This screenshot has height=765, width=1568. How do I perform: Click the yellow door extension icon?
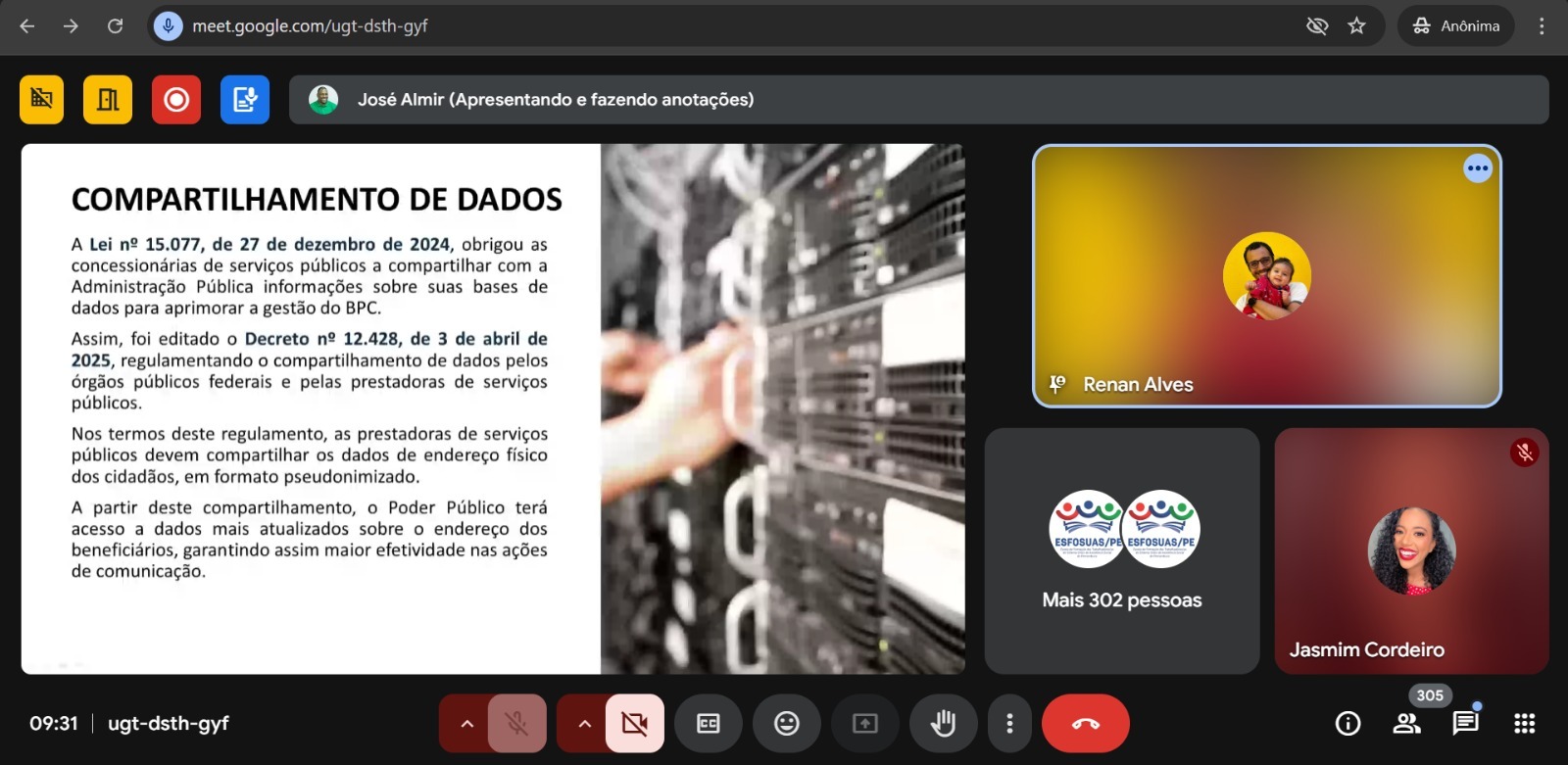(x=108, y=100)
